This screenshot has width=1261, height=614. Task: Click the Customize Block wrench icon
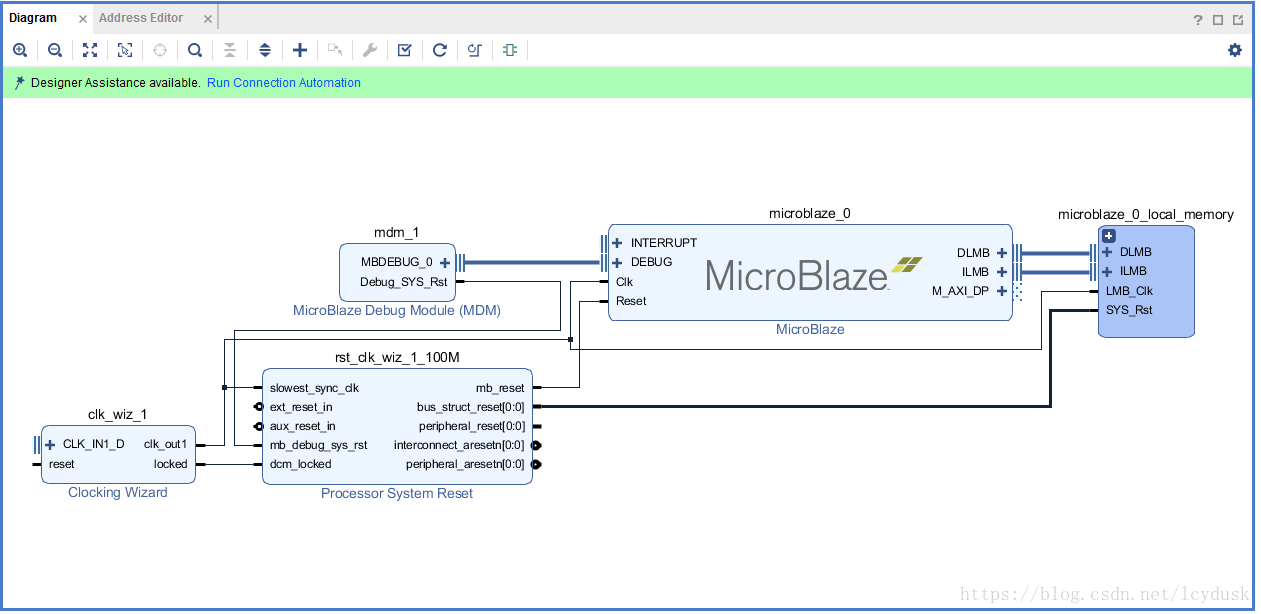370,50
